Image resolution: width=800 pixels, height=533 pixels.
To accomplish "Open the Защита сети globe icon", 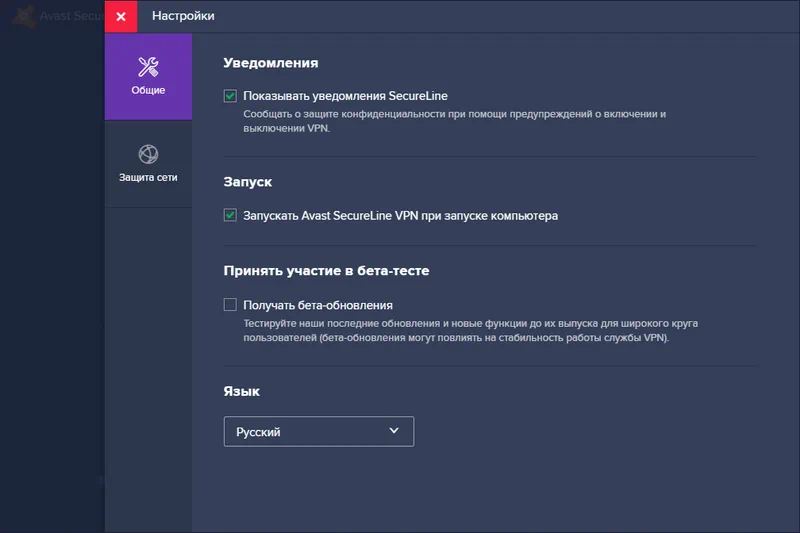I will pyautogui.click(x=148, y=154).
